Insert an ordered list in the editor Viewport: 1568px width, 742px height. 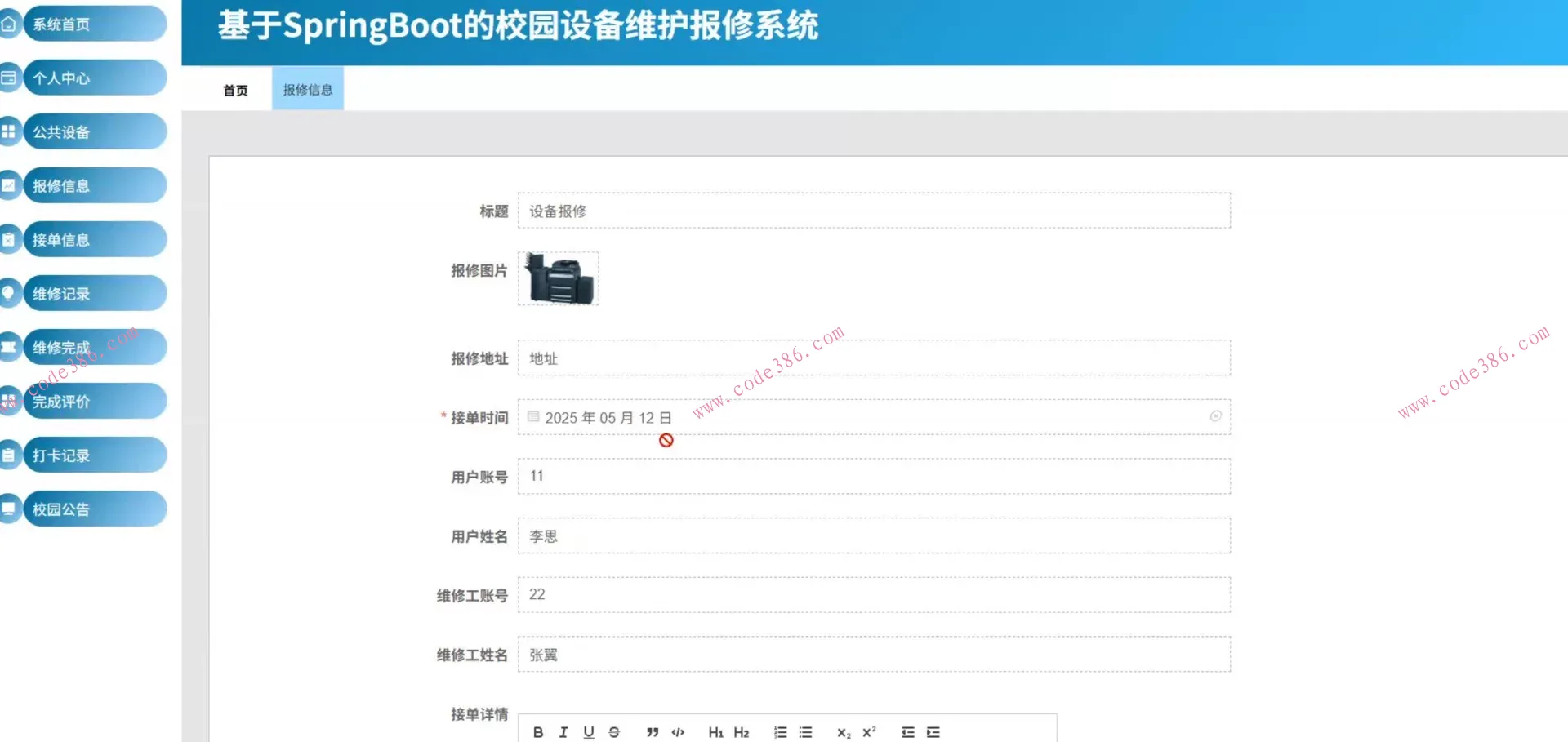(780, 732)
